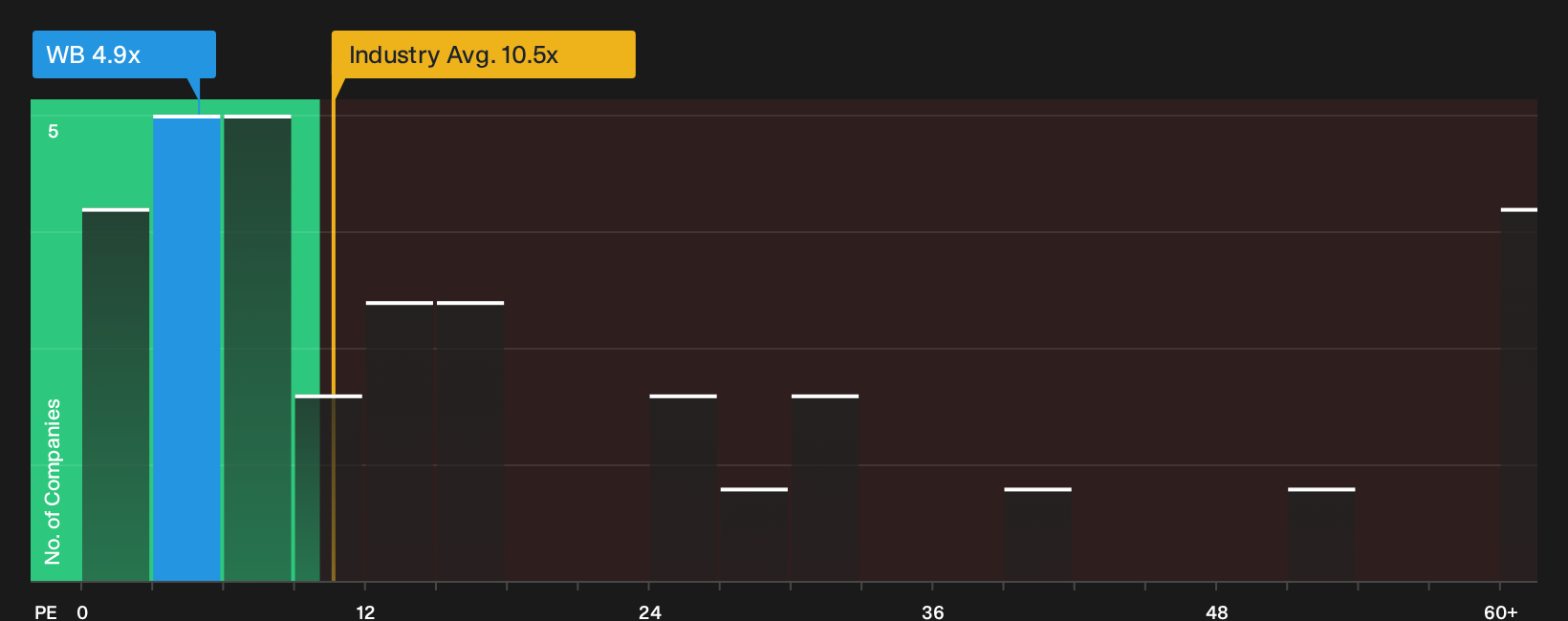Click the No. of Companies axis title
This screenshot has height=621, width=1568.
point(53,482)
